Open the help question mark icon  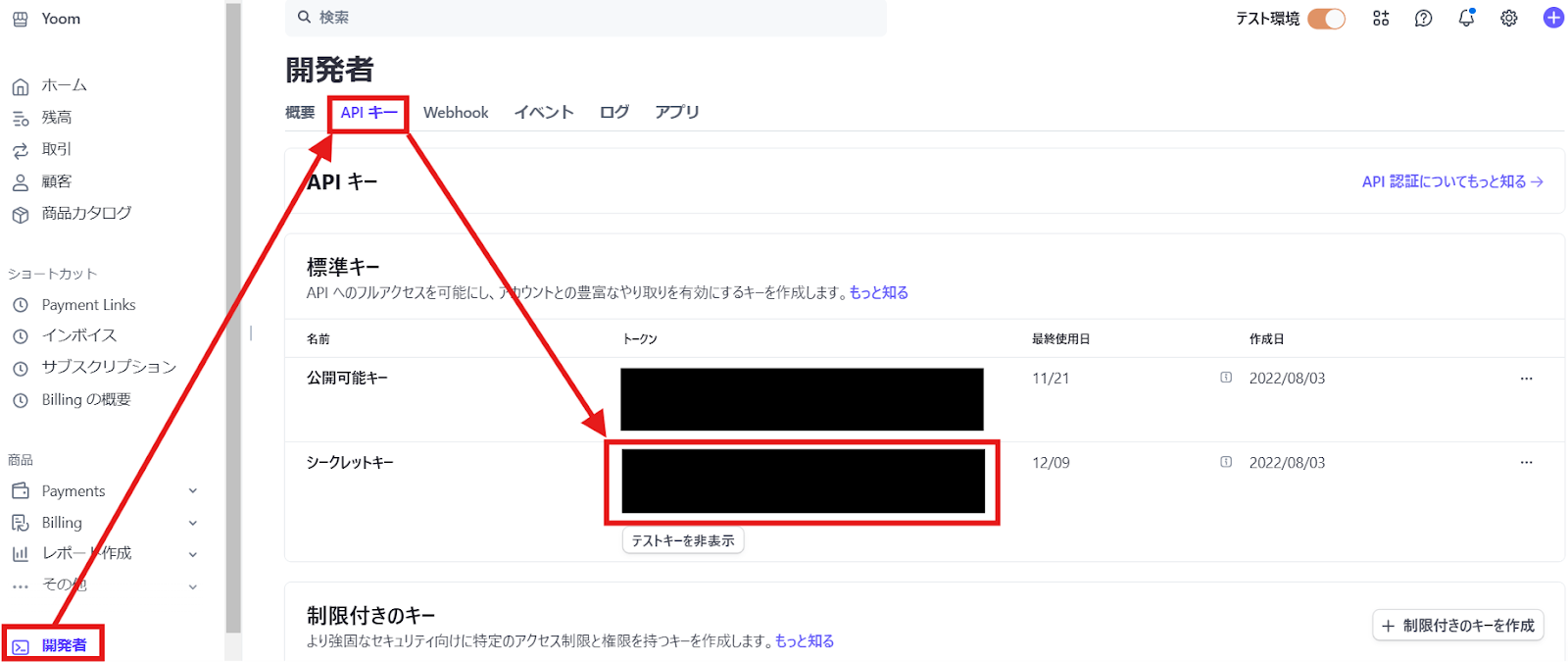pyautogui.click(x=1423, y=18)
